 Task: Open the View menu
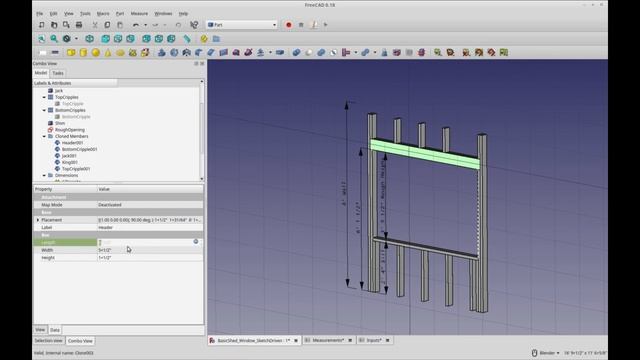(x=69, y=13)
